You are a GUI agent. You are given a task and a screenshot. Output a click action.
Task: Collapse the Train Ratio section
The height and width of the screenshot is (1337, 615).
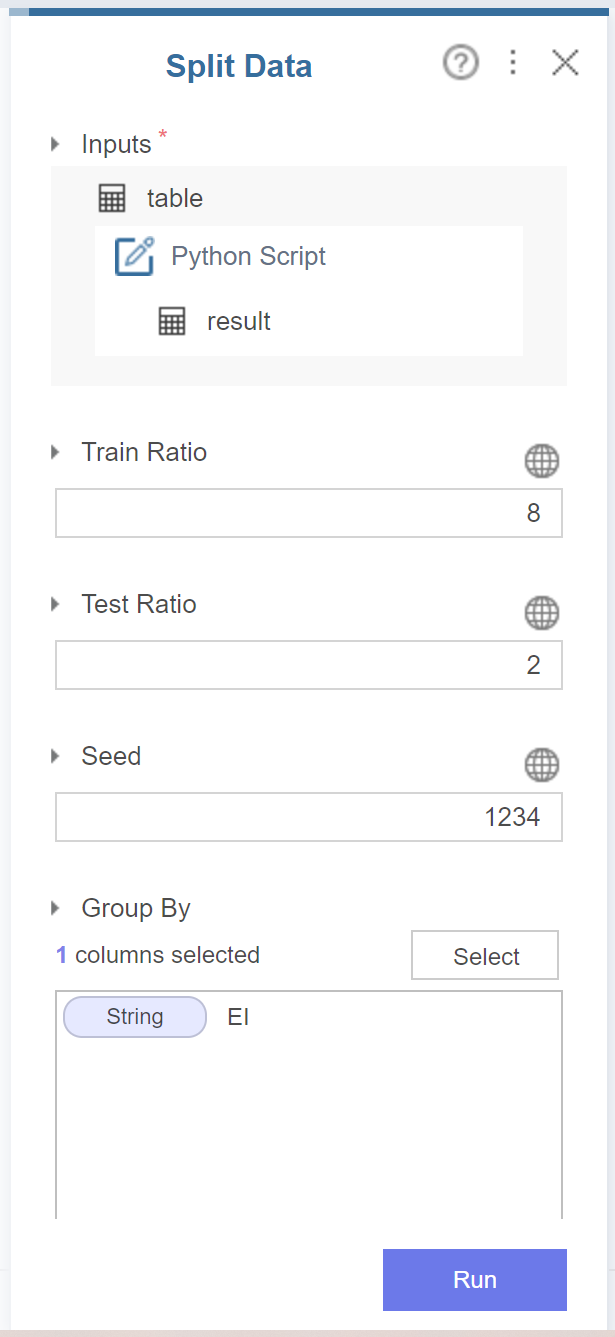click(x=56, y=452)
